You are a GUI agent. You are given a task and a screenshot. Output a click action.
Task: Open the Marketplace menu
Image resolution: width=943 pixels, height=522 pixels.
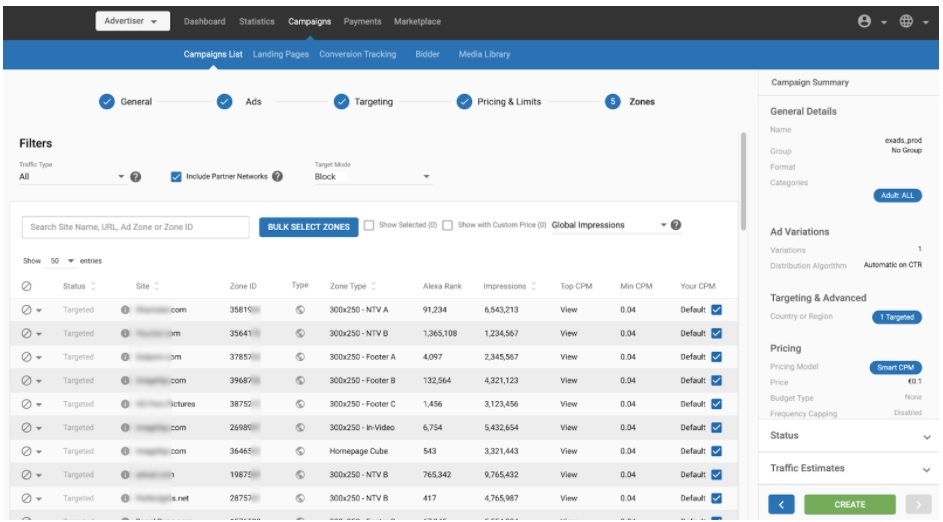[417, 21]
